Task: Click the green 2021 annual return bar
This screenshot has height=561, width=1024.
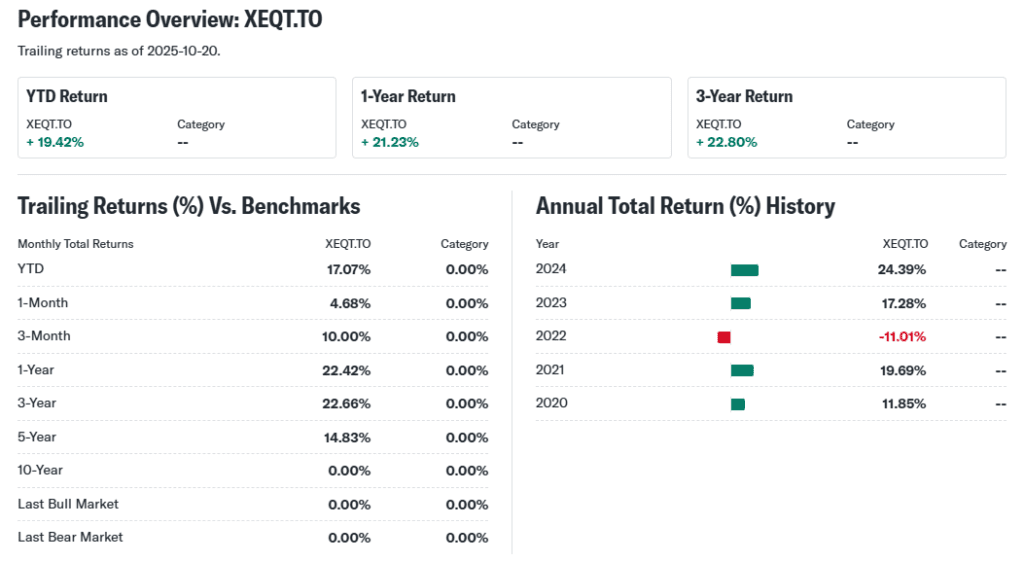Action: (x=742, y=370)
